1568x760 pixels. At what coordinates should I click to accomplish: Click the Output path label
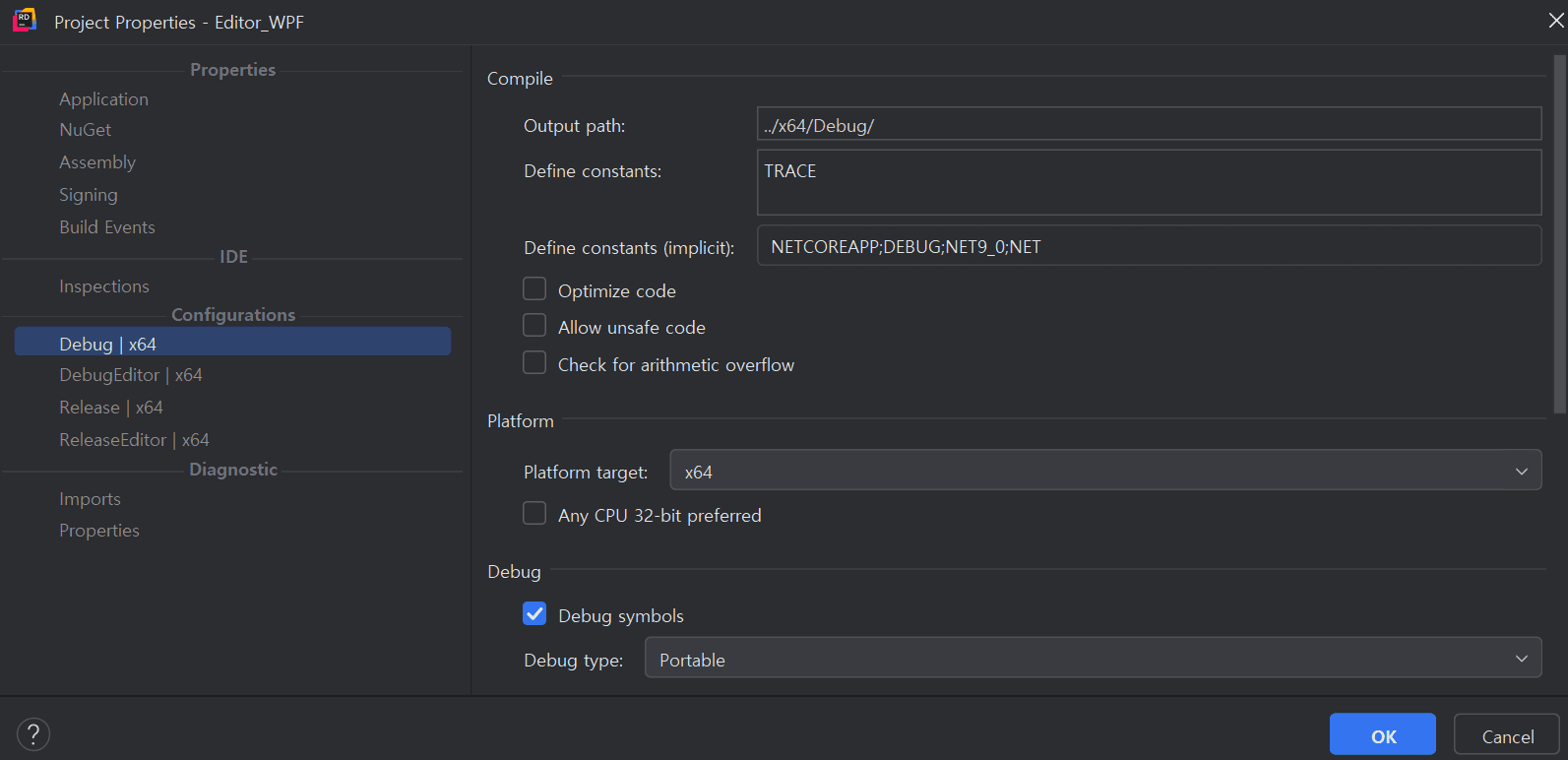click(574, 126)
